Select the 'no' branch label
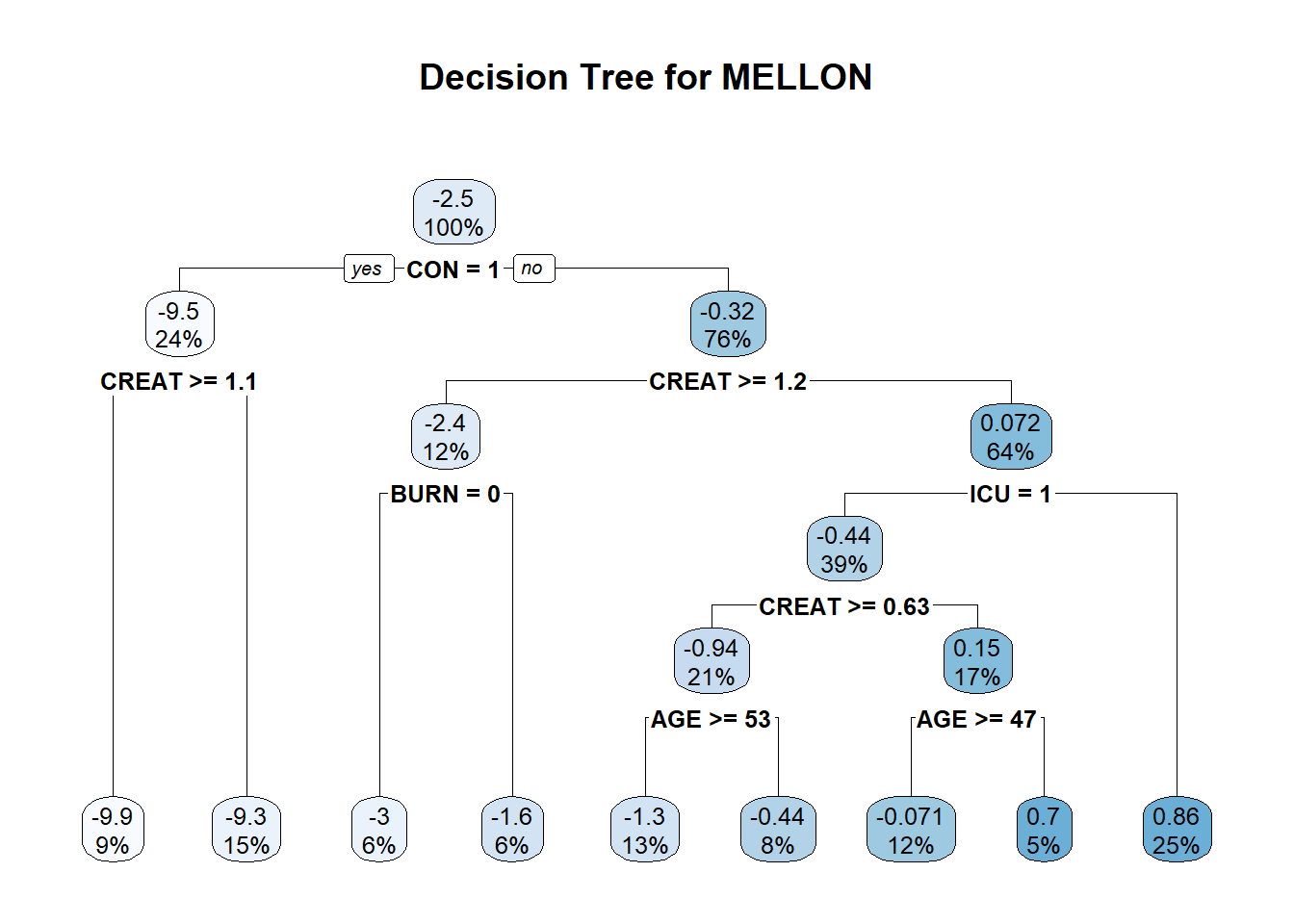Viewport: 1294px width, 924px height. coord(532,269)
